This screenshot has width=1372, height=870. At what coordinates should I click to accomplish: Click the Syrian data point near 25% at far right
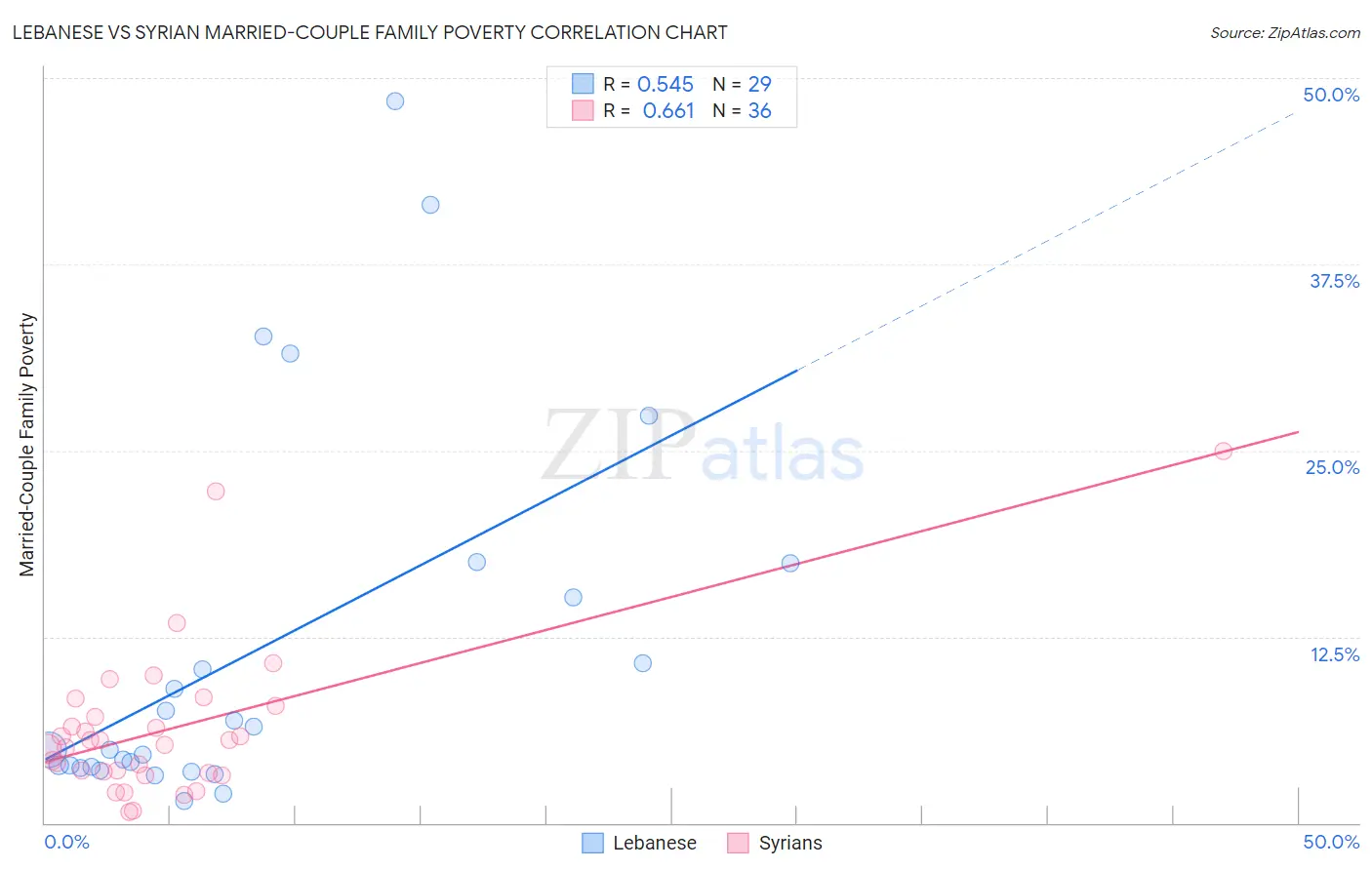pos(1223,451)
